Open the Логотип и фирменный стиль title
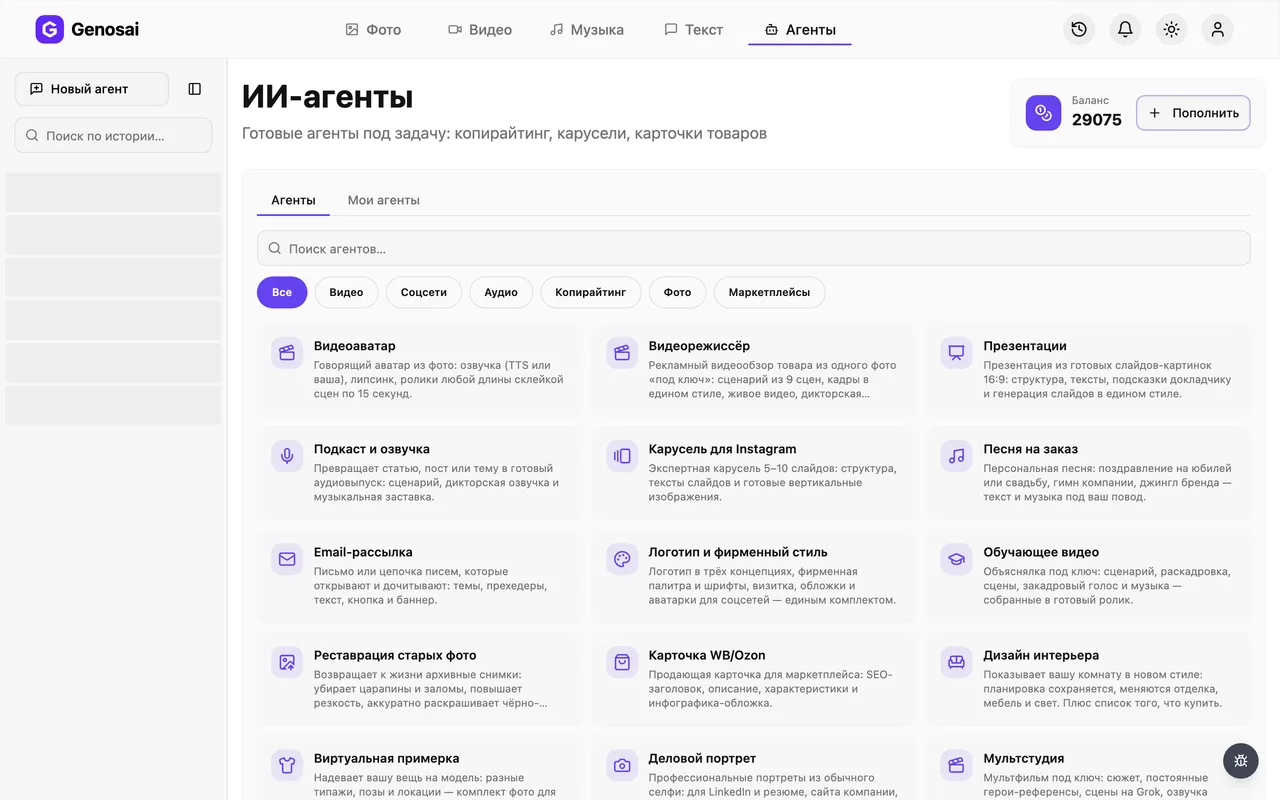Screen dimensions: 1280x800 738,552
